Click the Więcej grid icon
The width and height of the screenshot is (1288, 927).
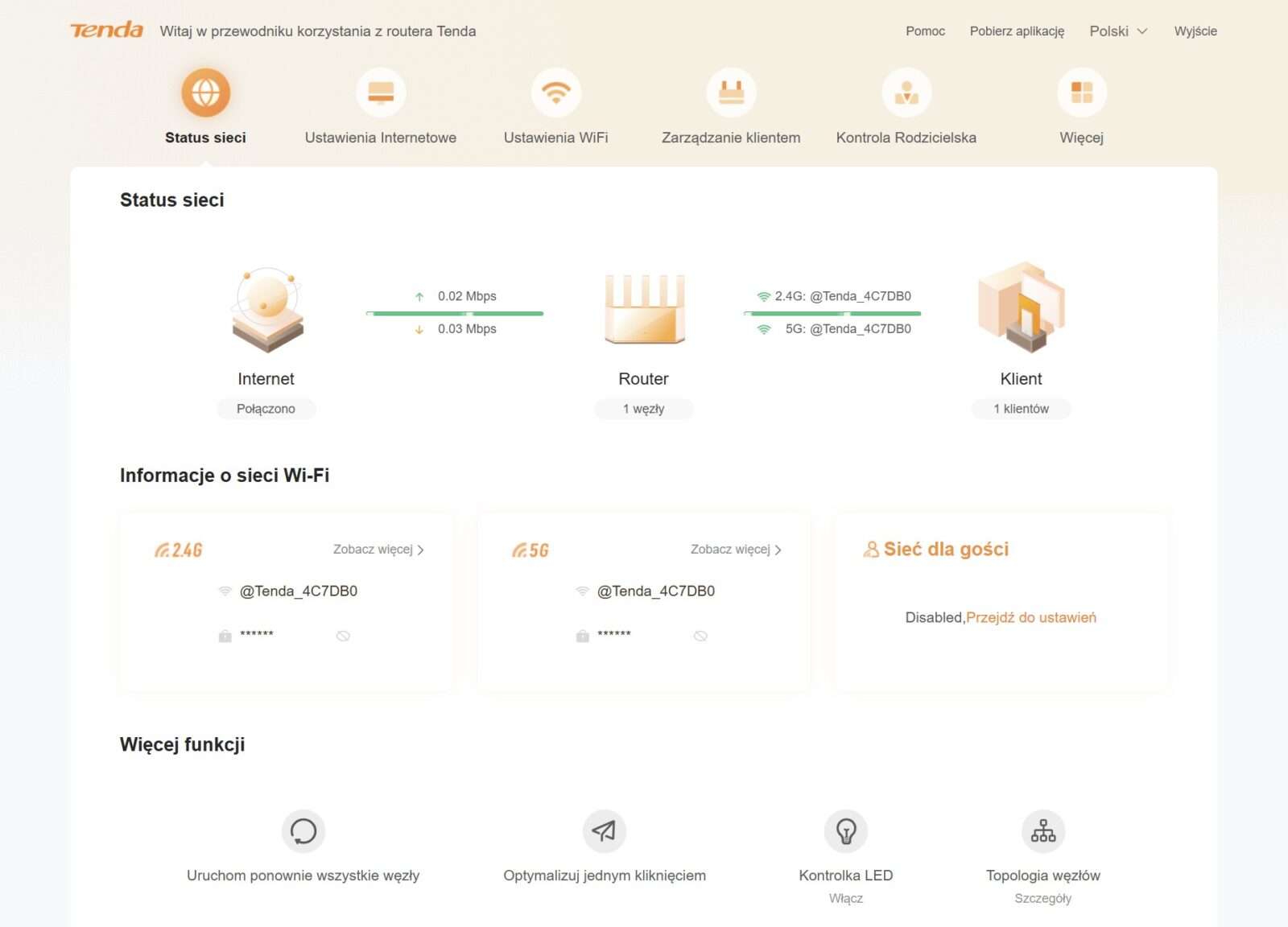pyautogui.click(x=1081, y=93)
